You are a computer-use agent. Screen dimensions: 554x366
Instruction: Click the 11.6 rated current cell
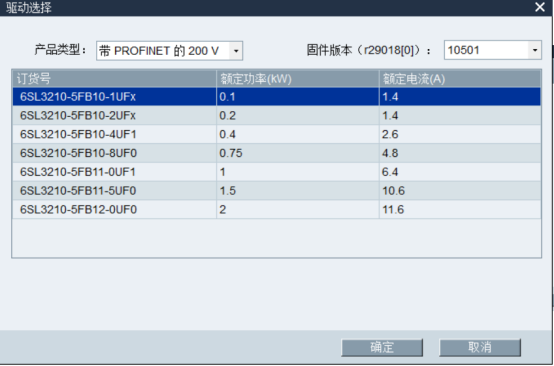[x=460, y=209]
